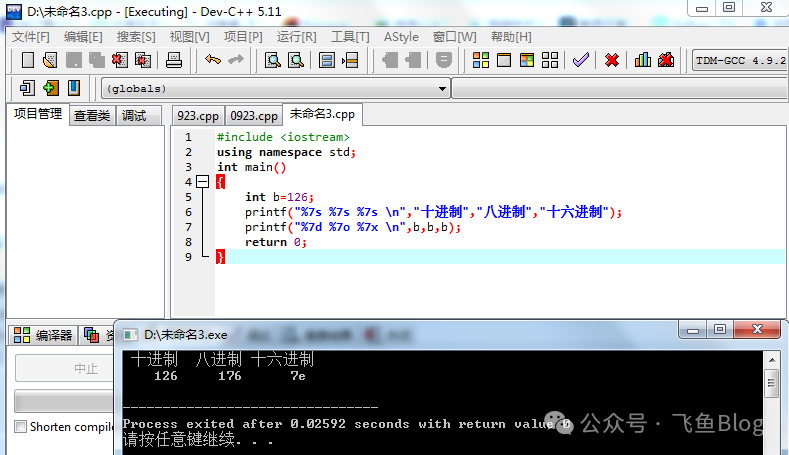Click the console window scroll up arrow

(x=771, y=360)
